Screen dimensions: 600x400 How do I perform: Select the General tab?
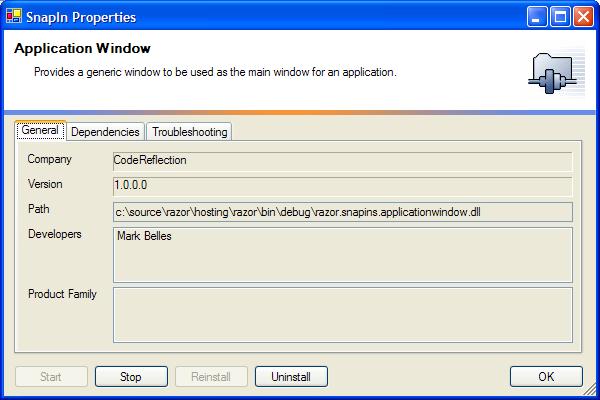point(41,130)
